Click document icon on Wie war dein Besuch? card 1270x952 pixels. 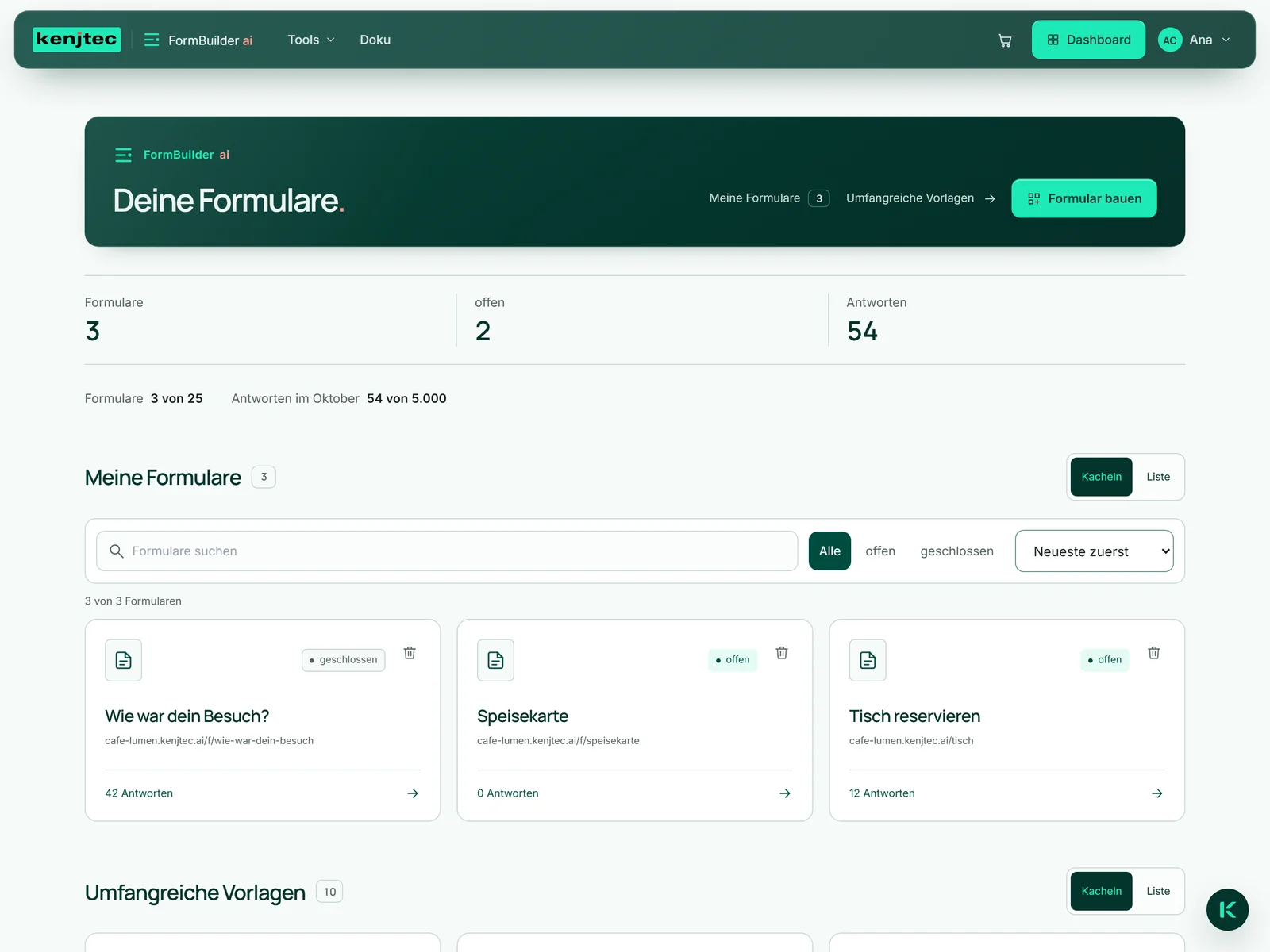click(x=123, y=660)
